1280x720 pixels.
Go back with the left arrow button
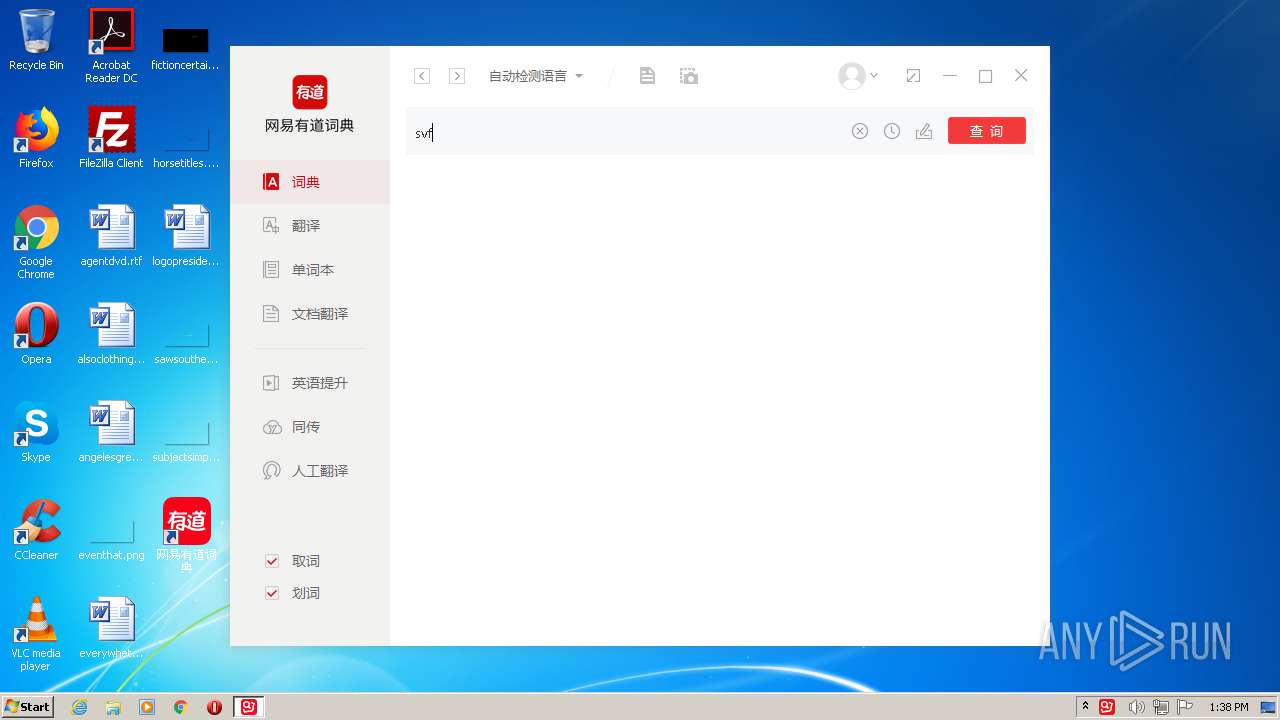pyautogui.click(x=422, y=76)
